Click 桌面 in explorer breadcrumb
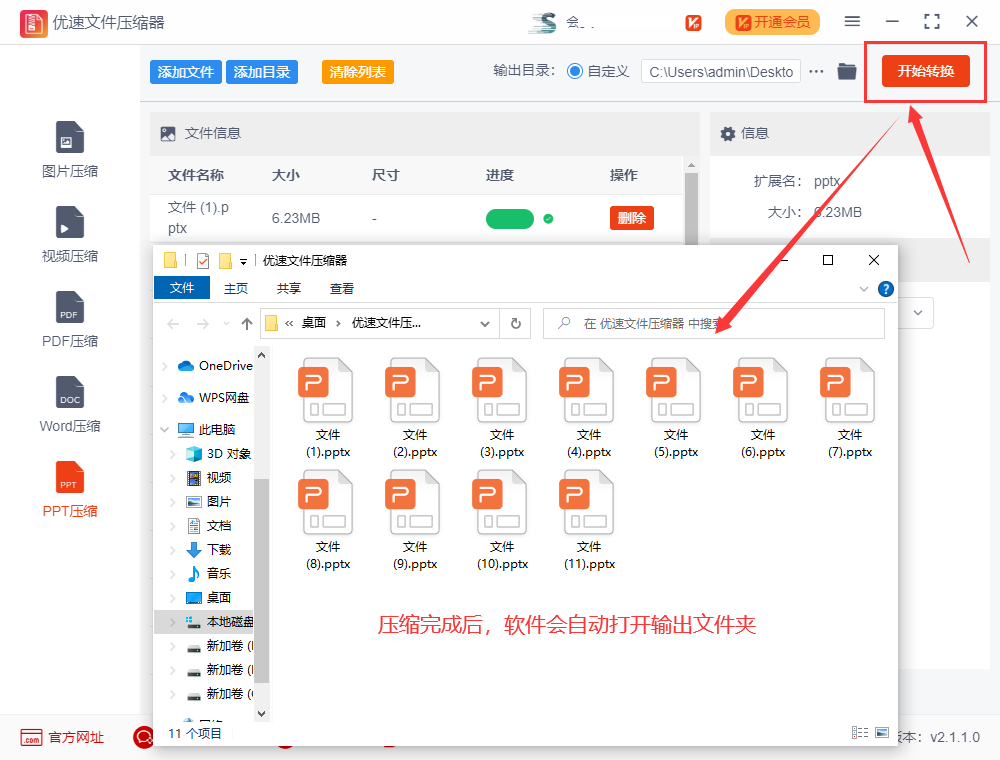Viewport: 1000px width, 760px height. coord(314,323)
